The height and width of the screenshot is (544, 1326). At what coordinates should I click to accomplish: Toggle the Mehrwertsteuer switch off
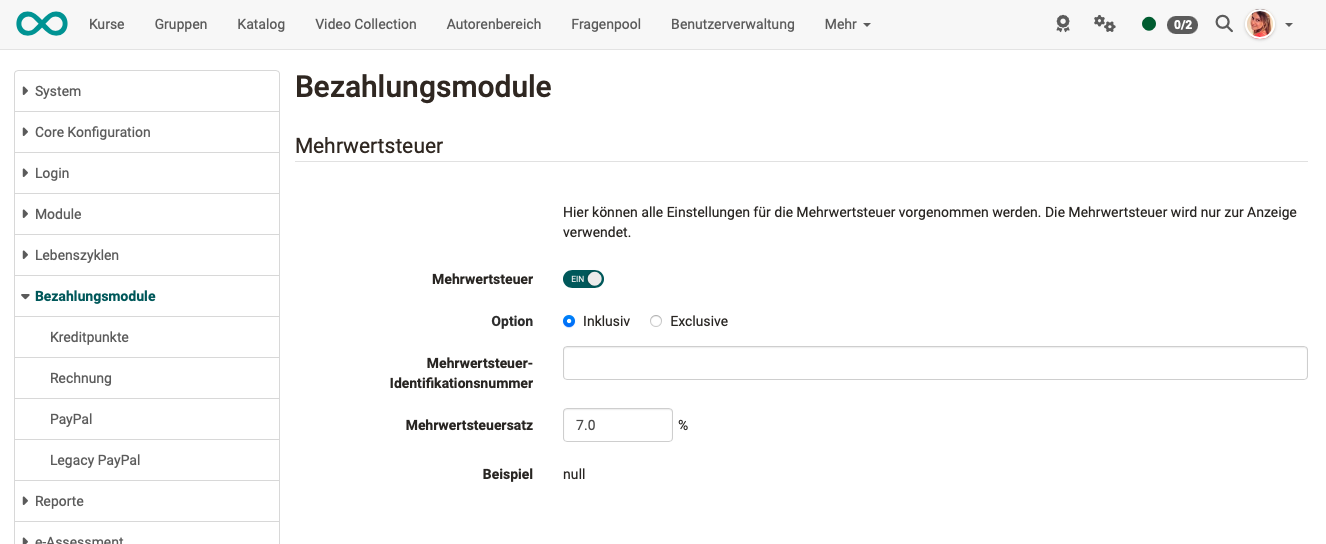584,279
